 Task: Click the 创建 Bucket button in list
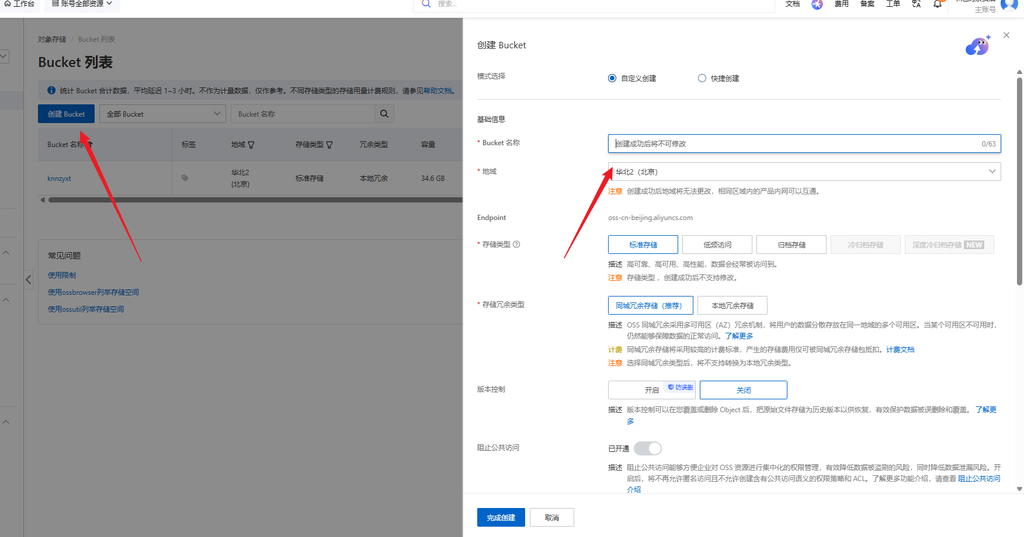click(66, 114)
